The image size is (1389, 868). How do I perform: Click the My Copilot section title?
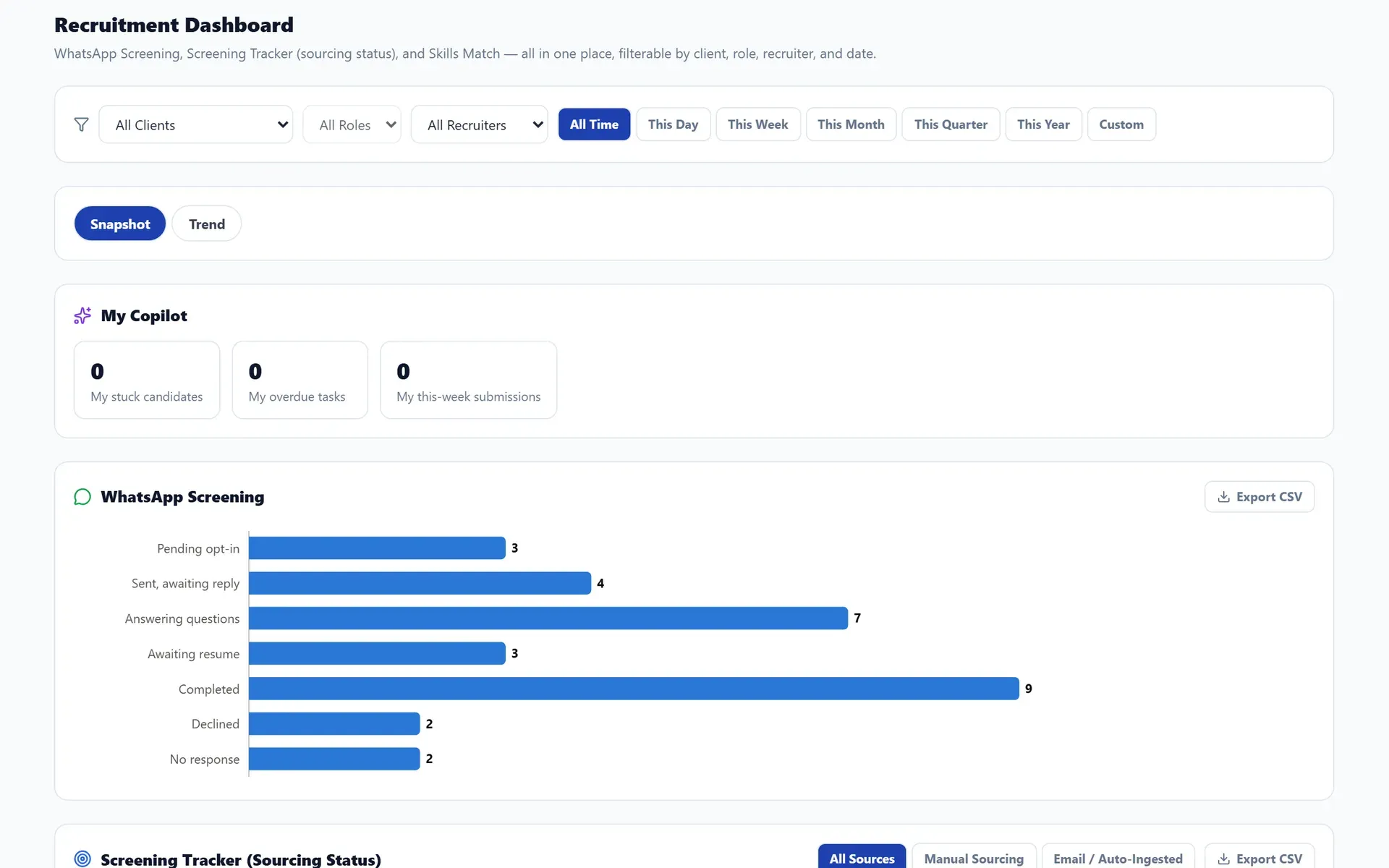[x=144, y=315]
